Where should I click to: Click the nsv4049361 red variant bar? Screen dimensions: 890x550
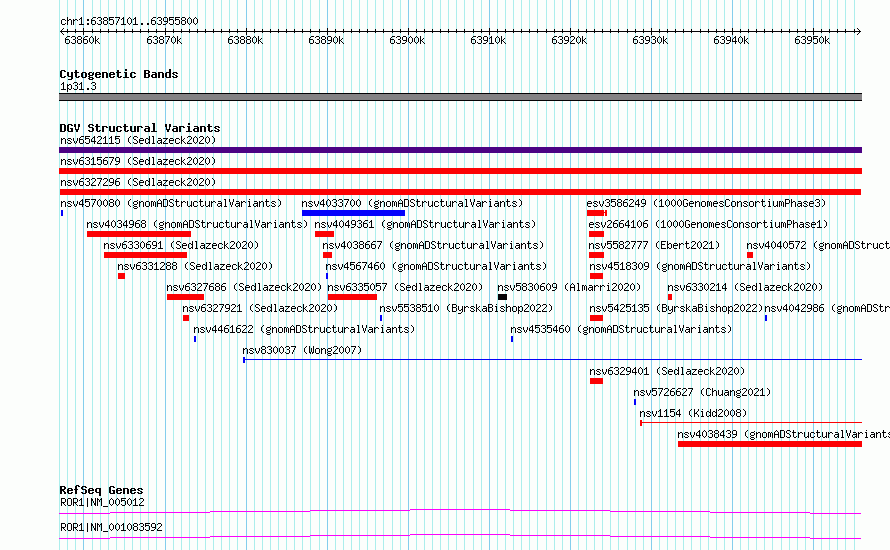[x=324, y=234]
